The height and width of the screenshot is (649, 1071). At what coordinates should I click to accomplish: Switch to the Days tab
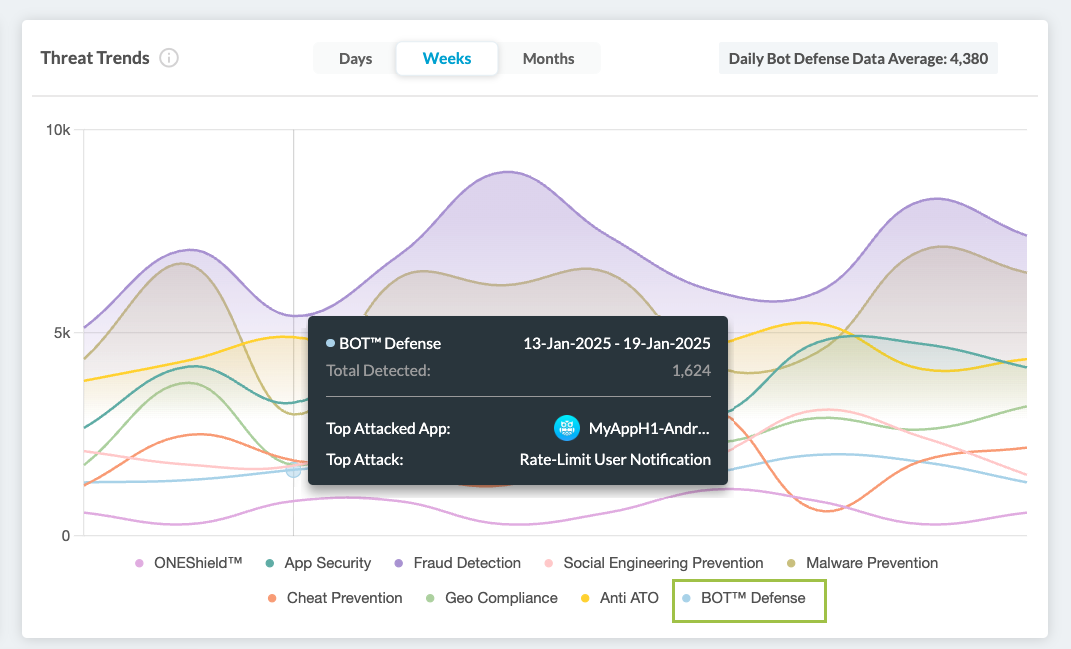[356, 58]
